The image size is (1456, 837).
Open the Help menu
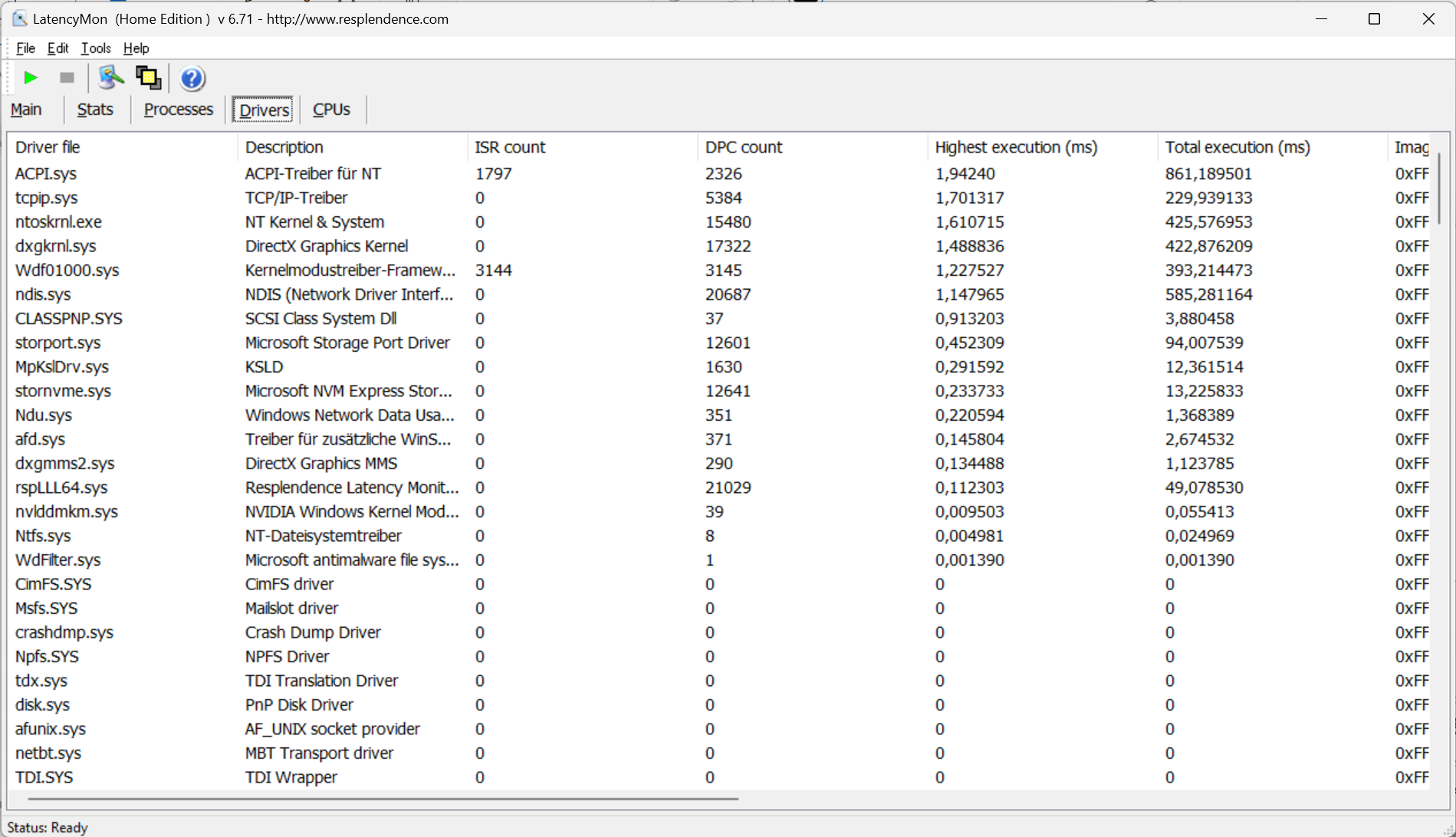(x=136, y=48)
